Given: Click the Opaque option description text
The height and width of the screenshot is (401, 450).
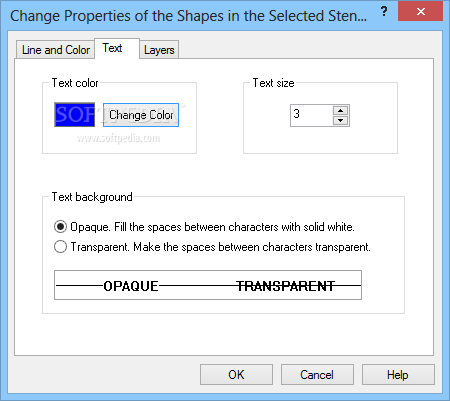Looking at the screenshot, I should coord(212,227).
